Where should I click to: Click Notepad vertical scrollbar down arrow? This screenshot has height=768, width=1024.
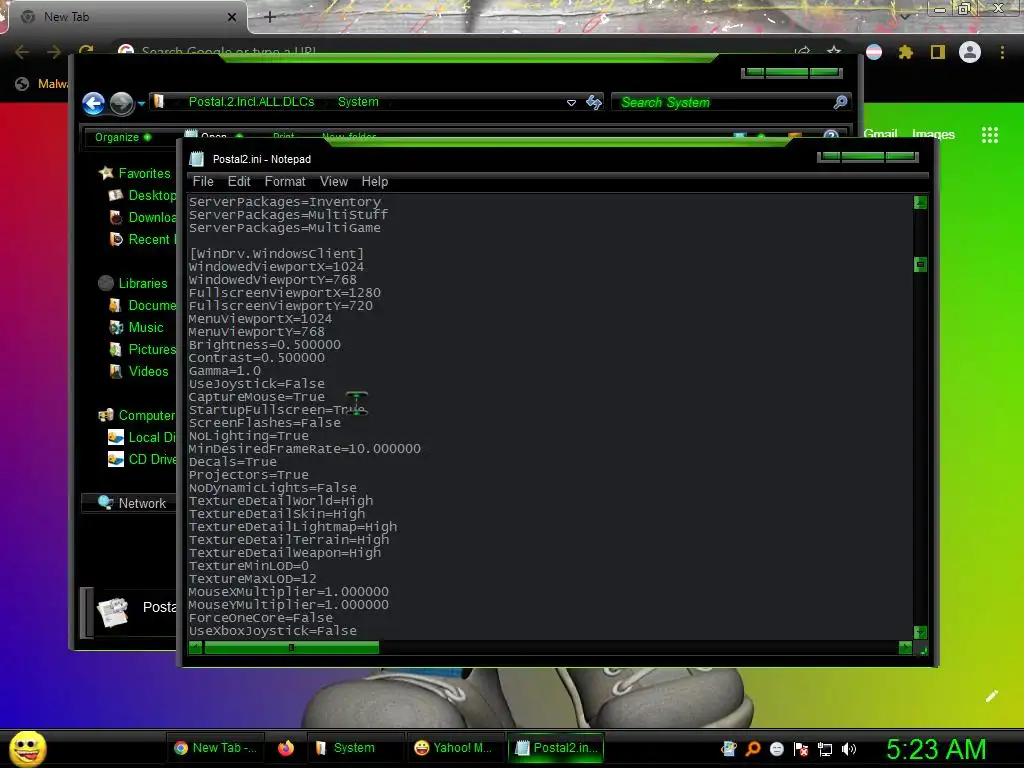coord(920,632)
